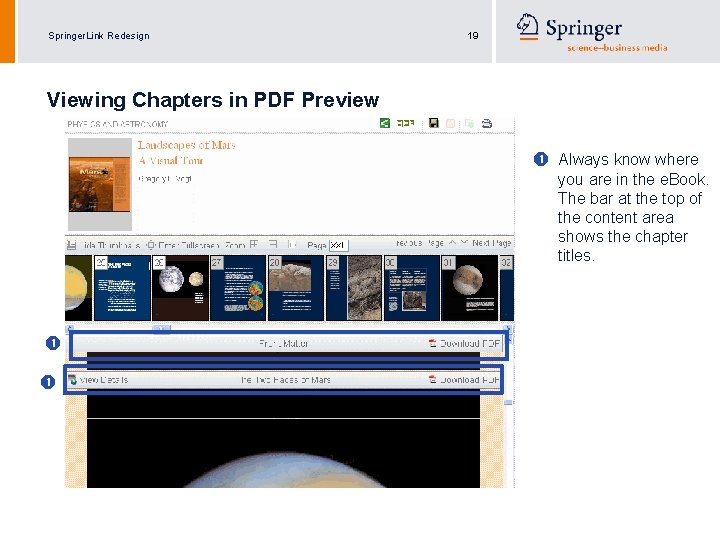Click the save disk icon
The height and width of the screenshot is (540, 720).
(x=433, y=123)
